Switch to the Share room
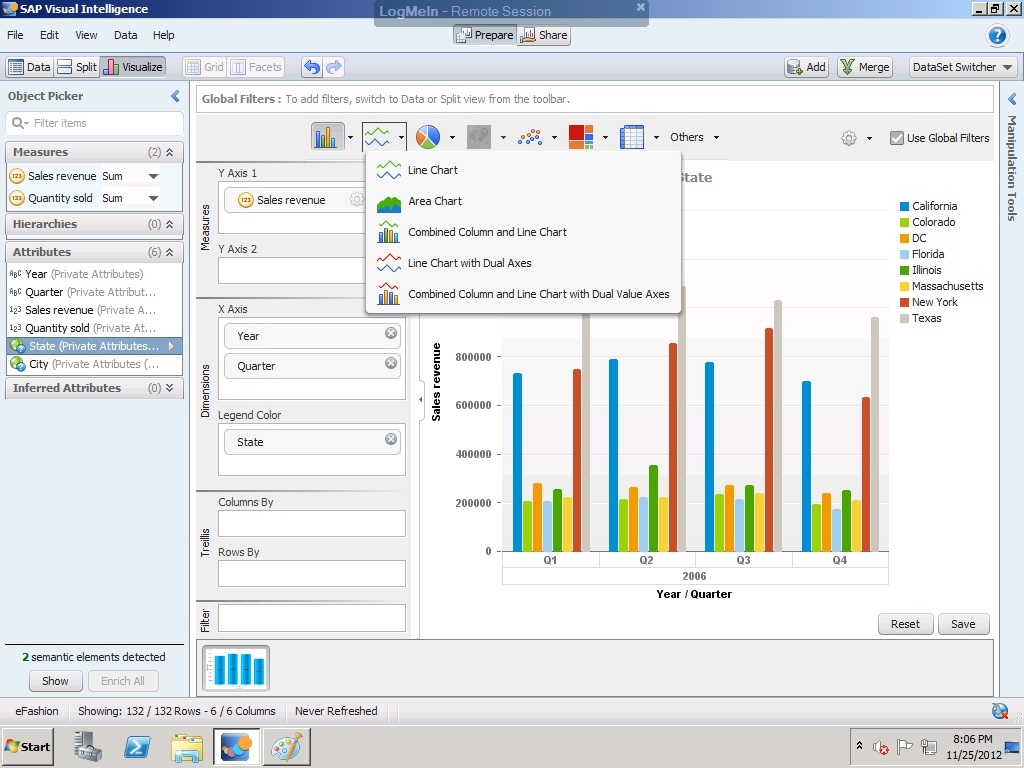1024x768 pixels. (x=544, y=35)
